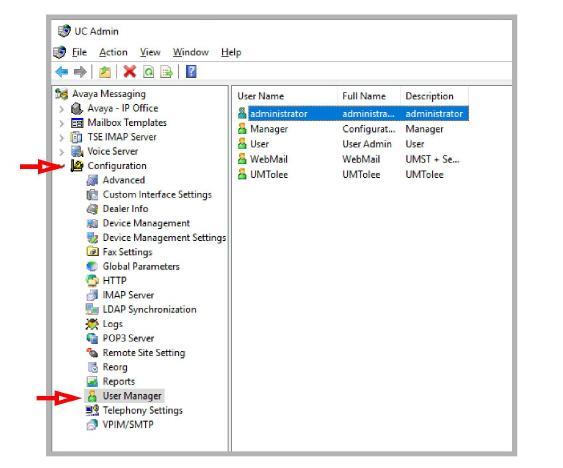Click the HTTP node icon

[x=92, y=281]
